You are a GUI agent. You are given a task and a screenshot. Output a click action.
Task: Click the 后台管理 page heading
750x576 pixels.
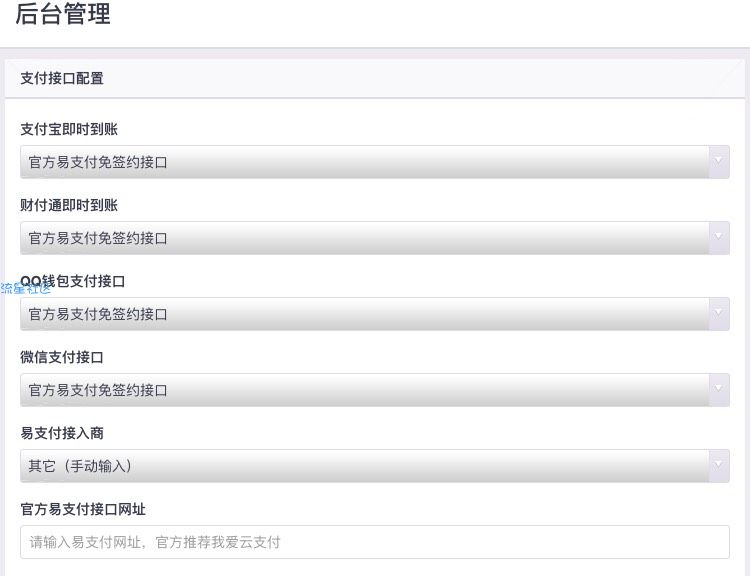[63, 15]
